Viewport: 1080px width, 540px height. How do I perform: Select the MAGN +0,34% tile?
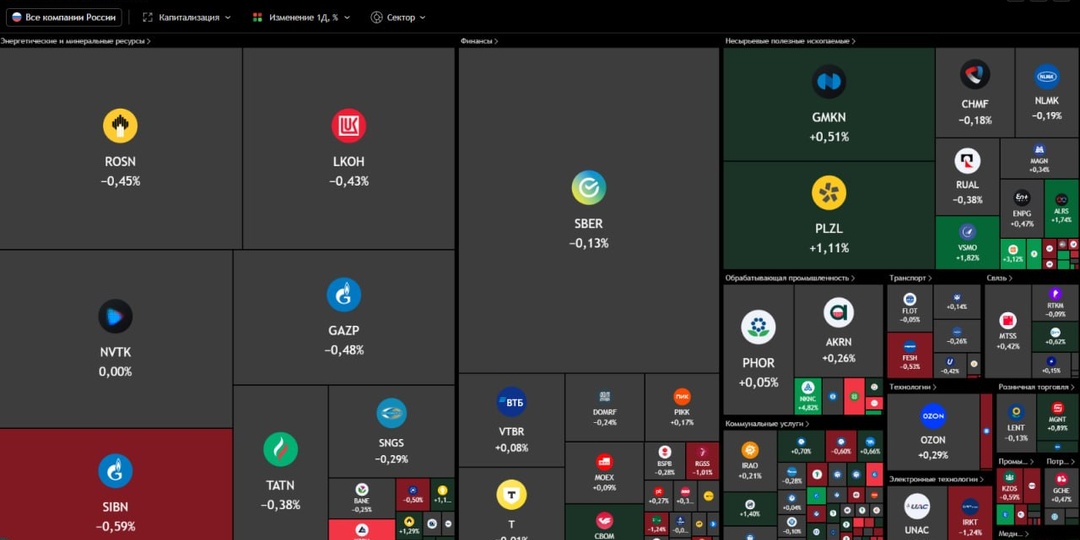click(1039, 158)
